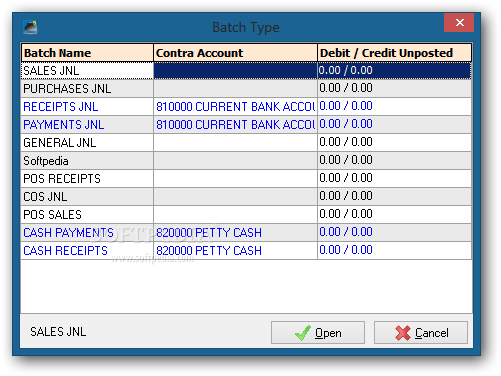This screenshot has width=501, height=376.
Task: Click contra account of RECEIPTS JNL row
Action: (x=235, y=107)
